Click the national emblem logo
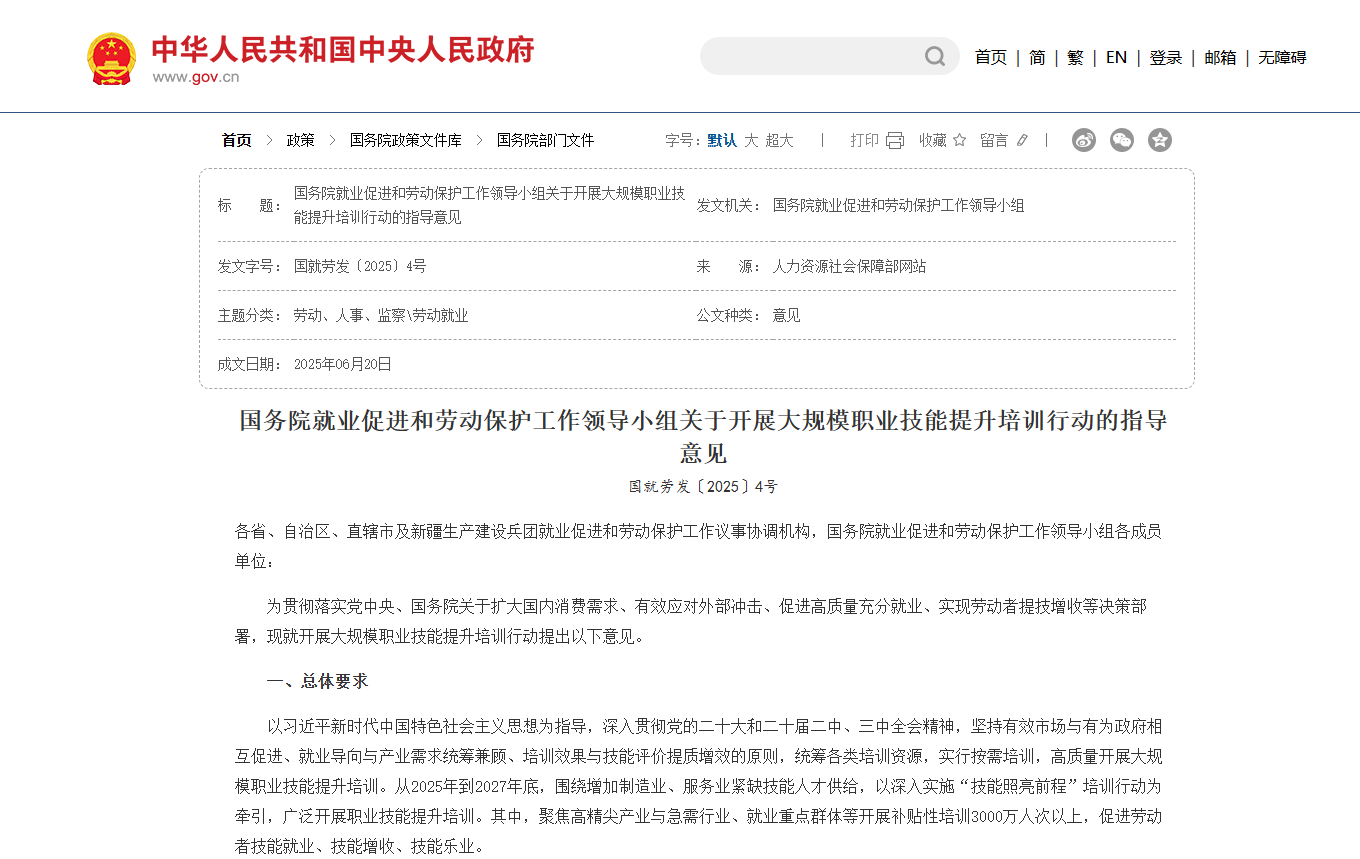This screenshot has height=859, width=1360. pyautogui.click(x=110, y=56)
